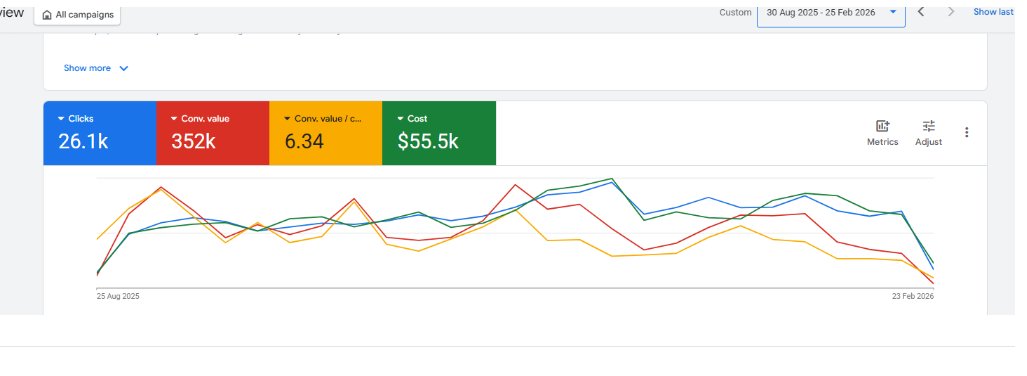
Task: Open the Cost metric dropdown
Action: tap(412, 119)
